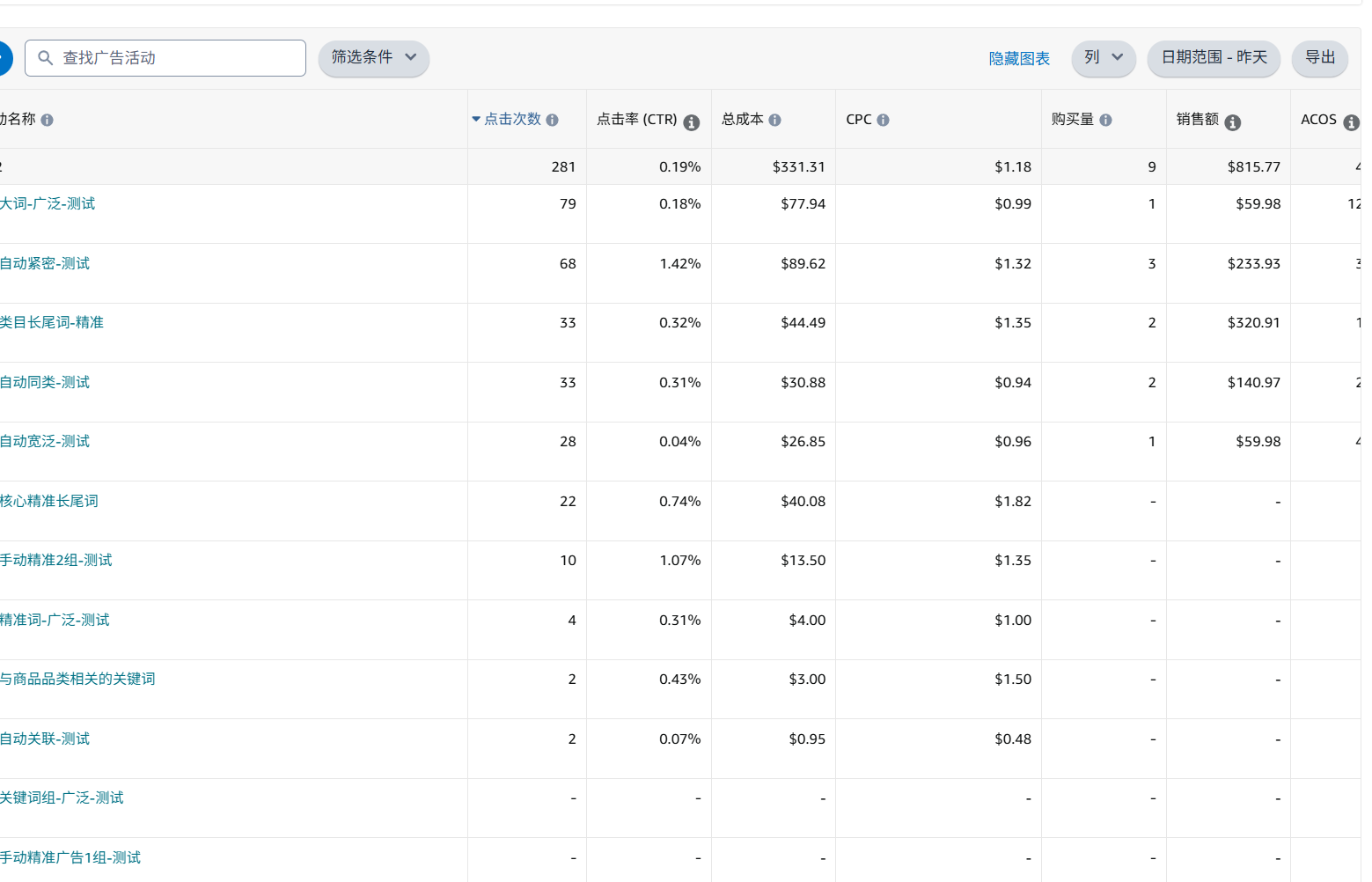Image resolution: width=1372 pixels, height=882 pixels.
Task: Focus the 查找广告活动 search field
Action: pos(176,58)
